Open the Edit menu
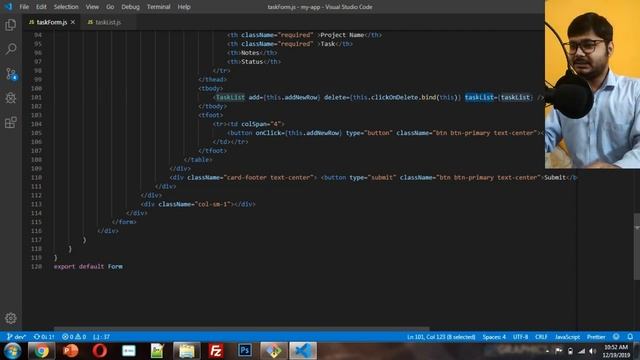Image resolution: width=640 pixels, height=360 pixels. tap(41, 7)
